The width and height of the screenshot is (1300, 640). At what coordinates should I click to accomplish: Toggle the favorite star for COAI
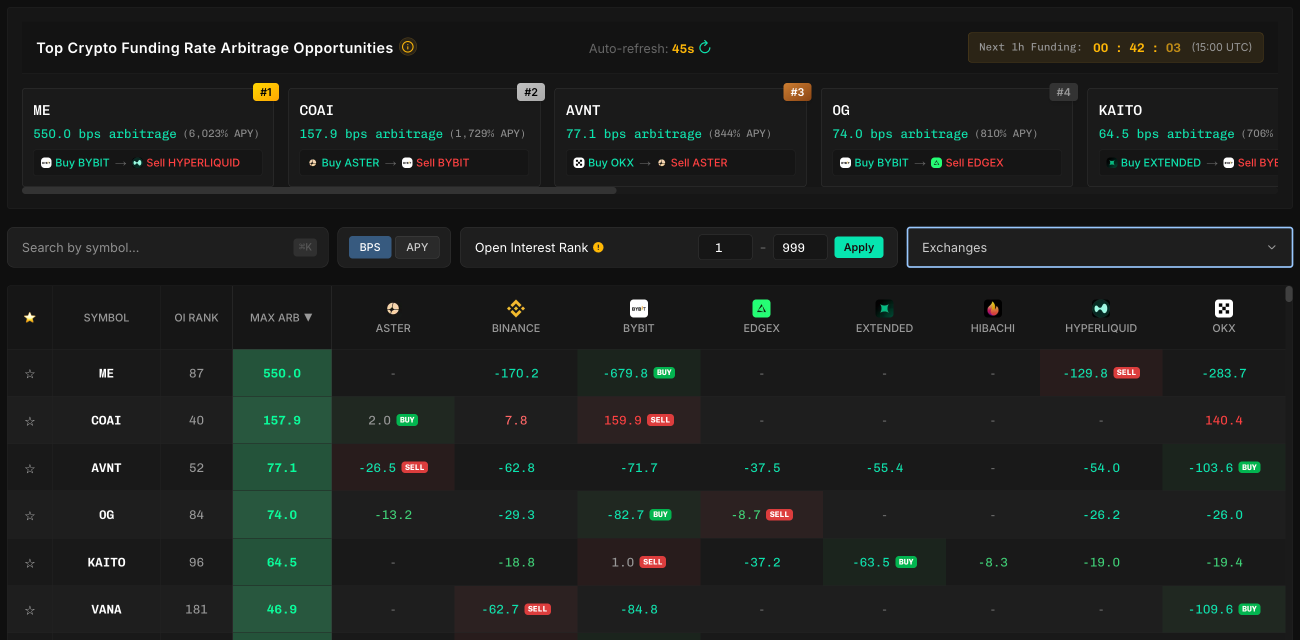[x=30, y=420]
